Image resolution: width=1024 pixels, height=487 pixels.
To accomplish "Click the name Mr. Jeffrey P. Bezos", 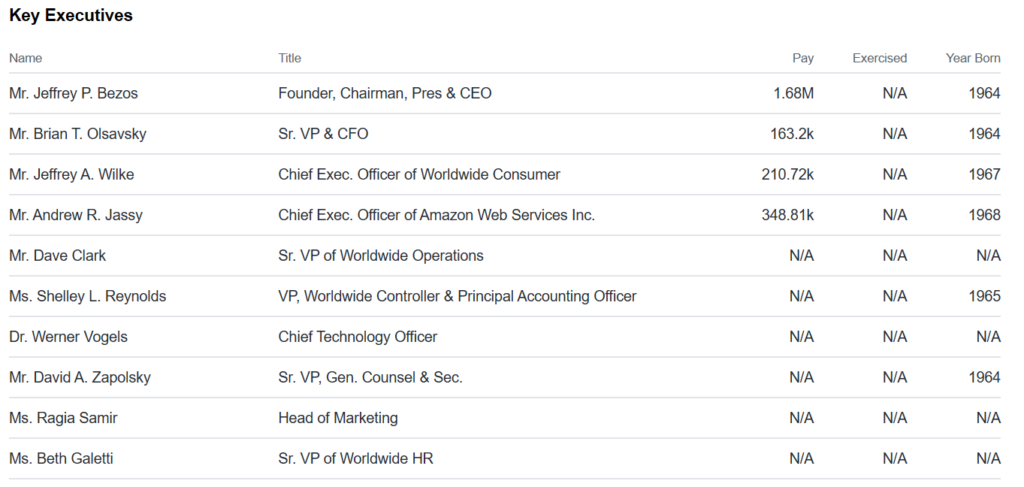I will pos(73,93).
